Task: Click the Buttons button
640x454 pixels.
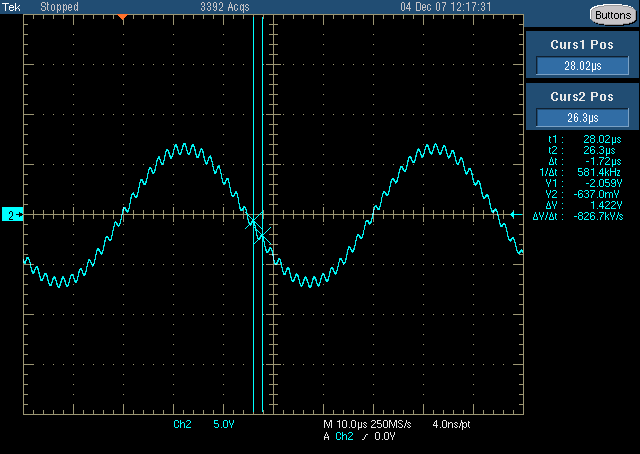Action: (x=613, y=16)
